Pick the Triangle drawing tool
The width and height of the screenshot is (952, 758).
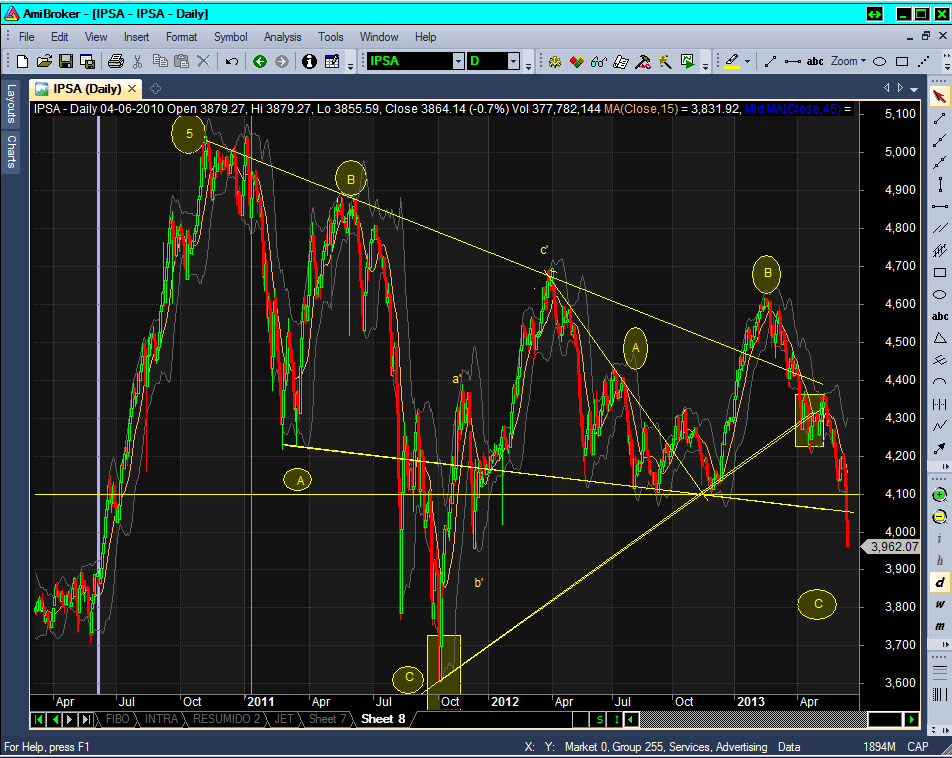point(939,338)
